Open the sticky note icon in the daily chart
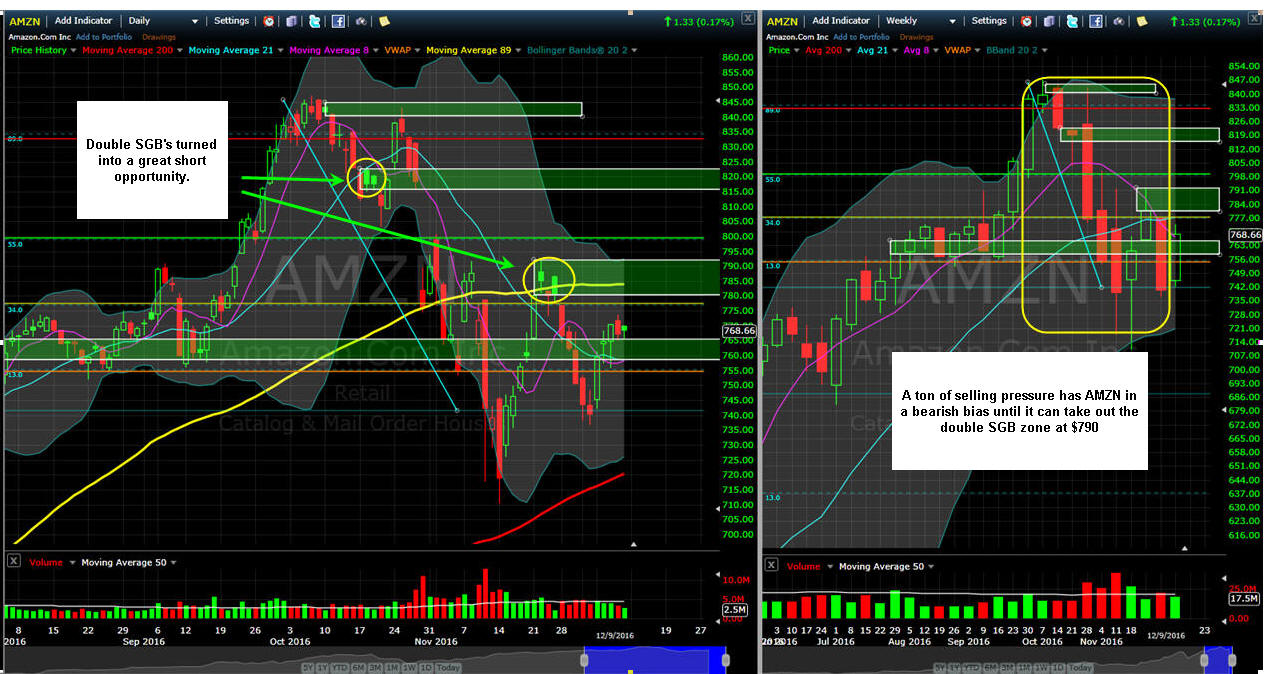The height and width of the screenshot is (674, 1272). click(384, 21)
